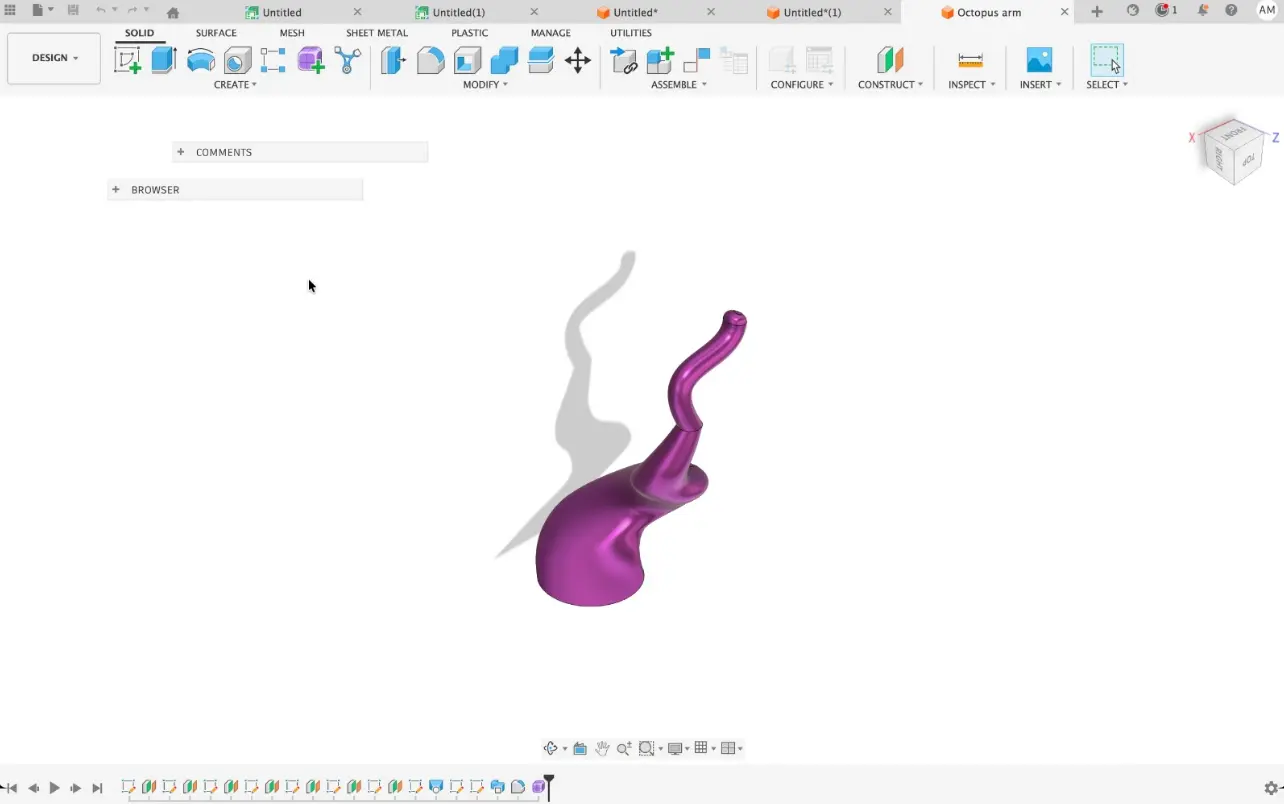Expand the COMMENTS panel
Viewport: 1284px width, 804px height.
pos(180,151)
